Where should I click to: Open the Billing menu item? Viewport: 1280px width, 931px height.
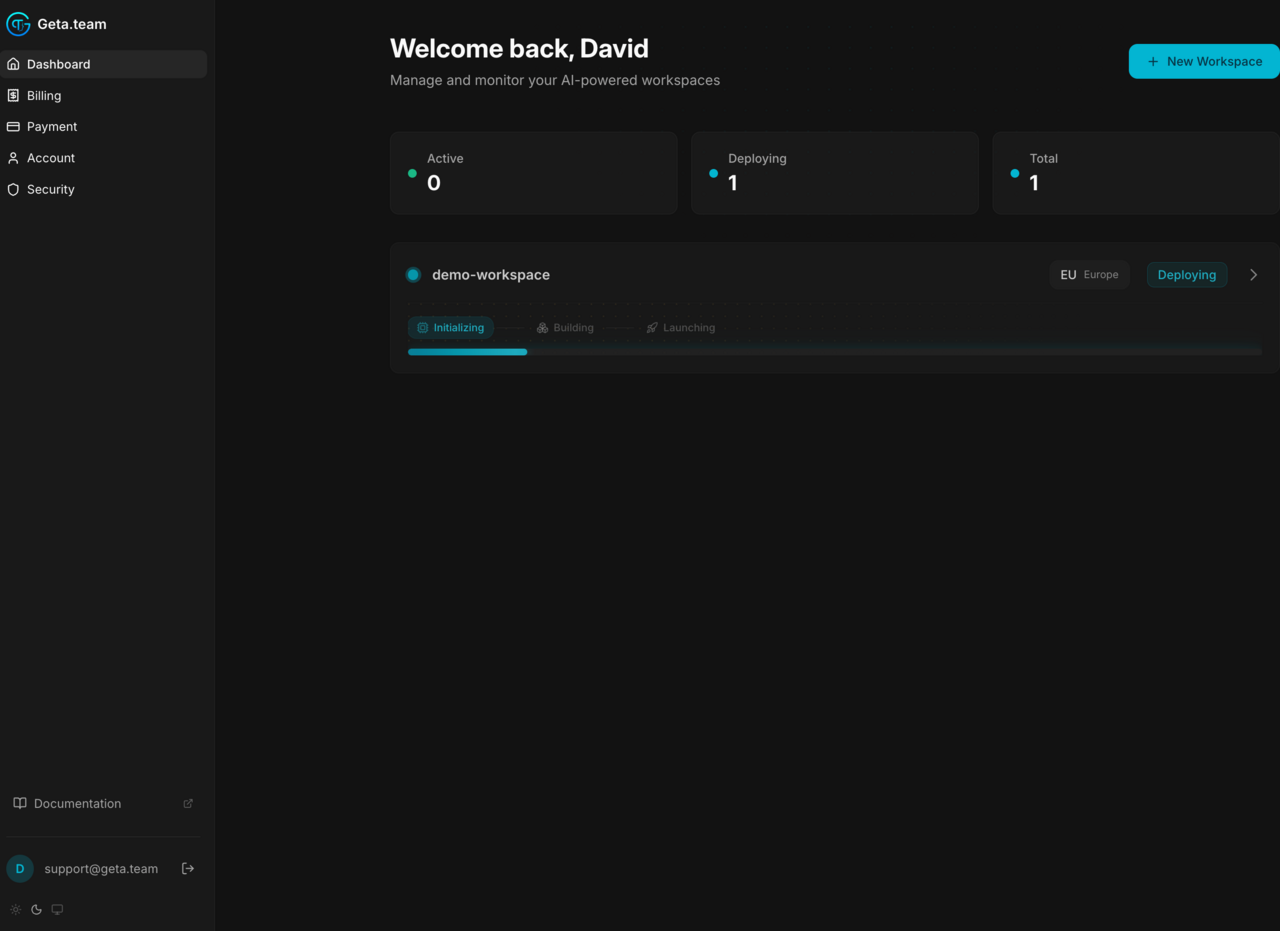104,95
